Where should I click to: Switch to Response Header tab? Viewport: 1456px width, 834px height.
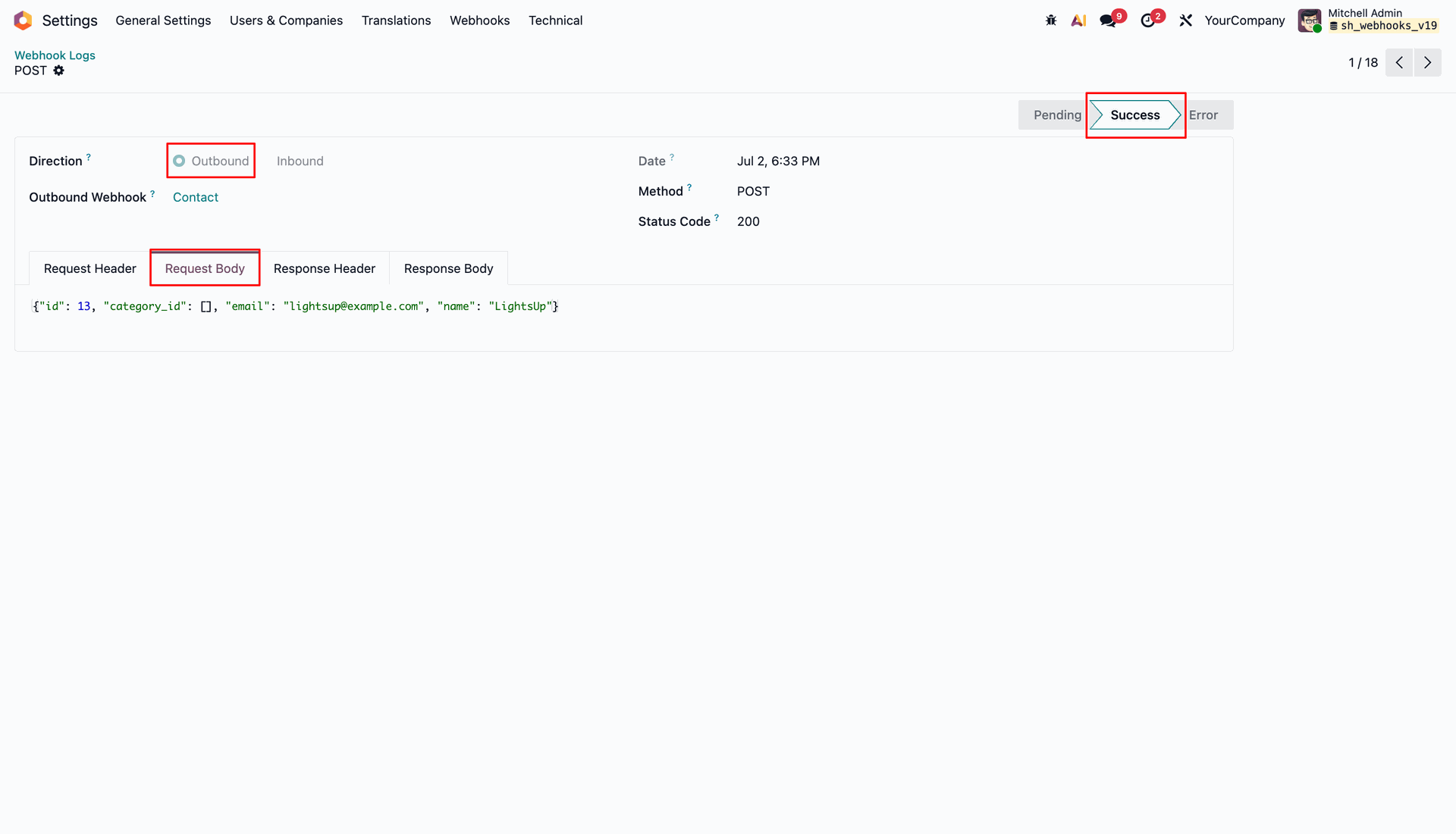point(325,268)
